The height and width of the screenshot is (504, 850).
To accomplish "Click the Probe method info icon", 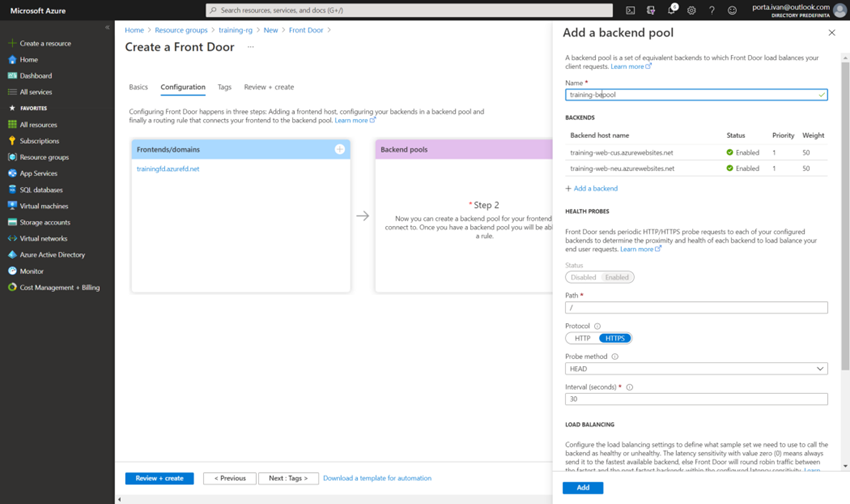I will pos(615,357).
